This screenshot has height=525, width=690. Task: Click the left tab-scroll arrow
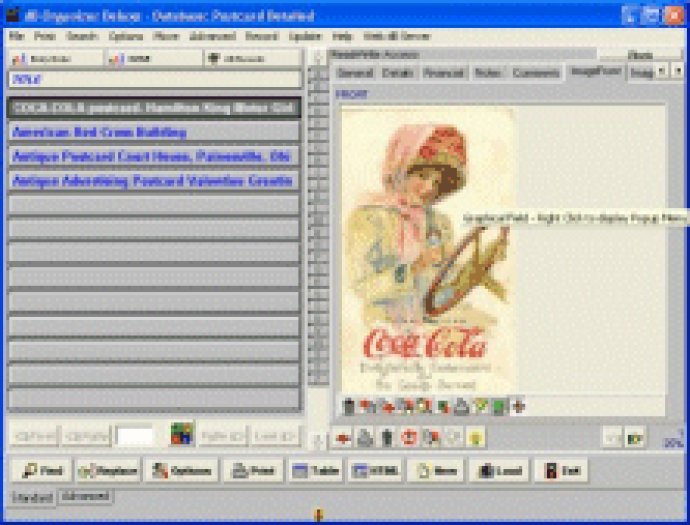pos(661,71)
